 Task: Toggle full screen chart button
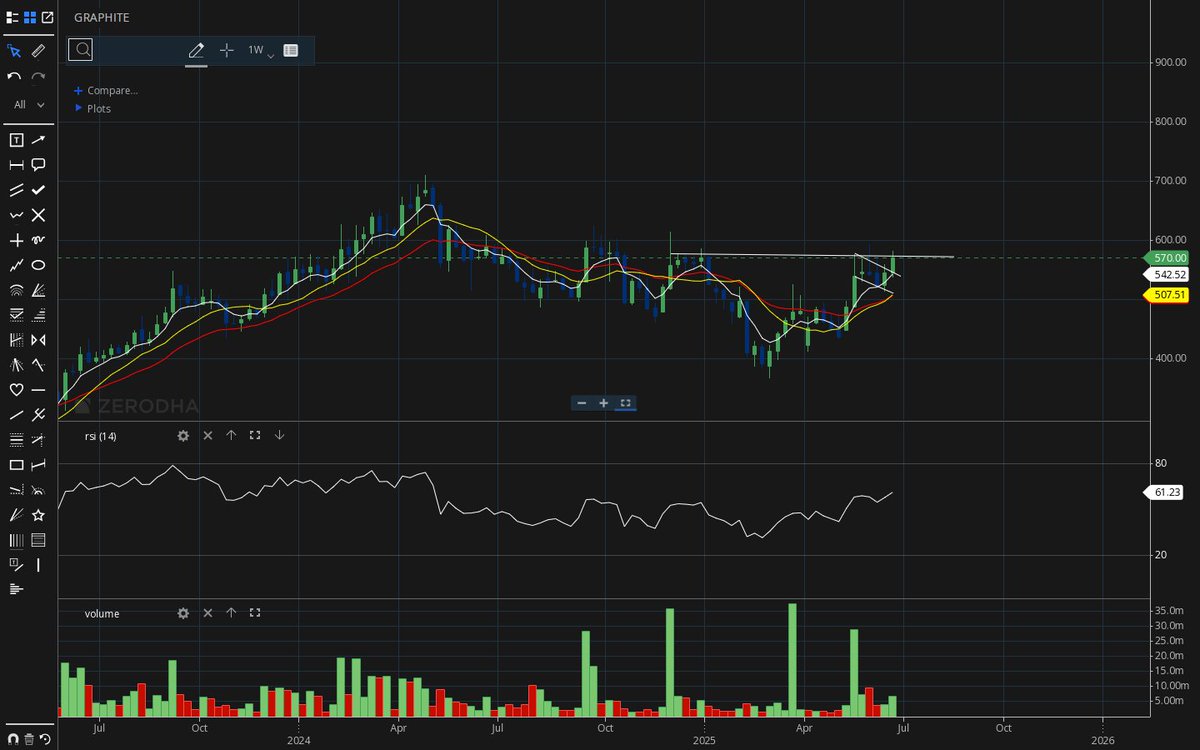625,403
